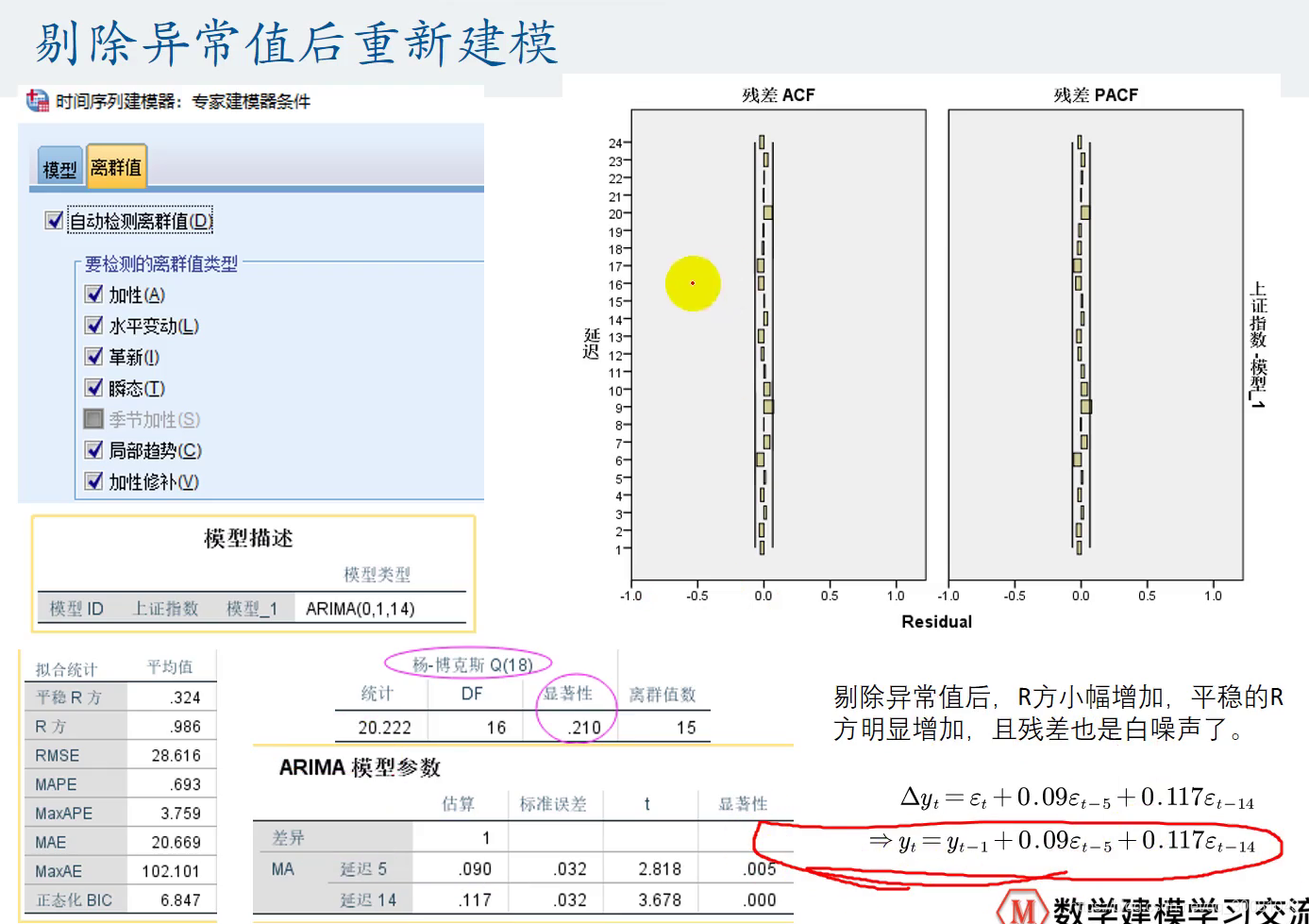Click the 残差 PACF chart title
1309x924 pixels.
1096,94
